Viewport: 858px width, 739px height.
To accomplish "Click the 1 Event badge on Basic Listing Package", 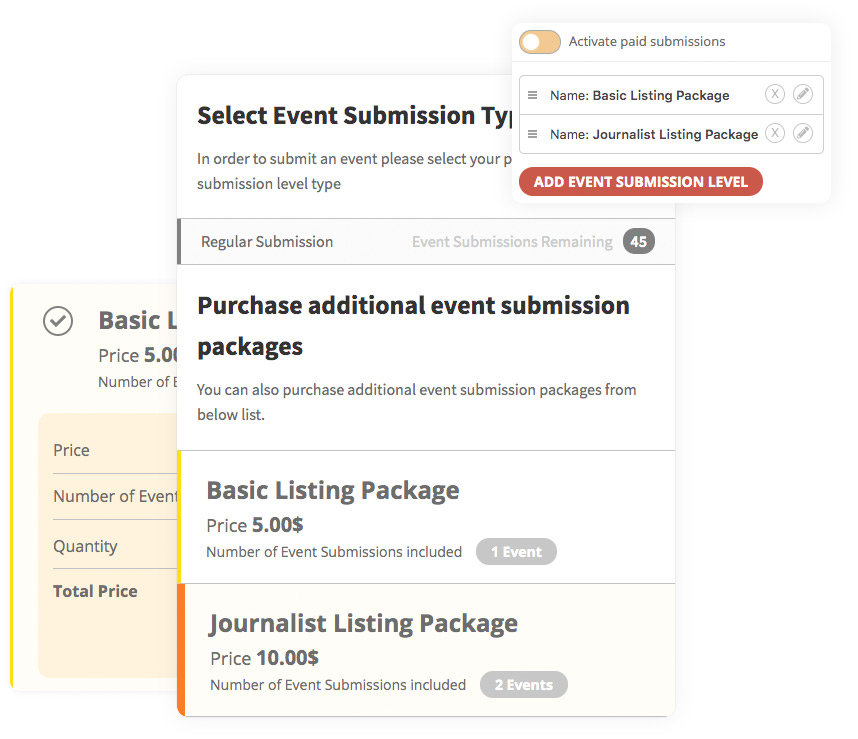I will point(516,551).
